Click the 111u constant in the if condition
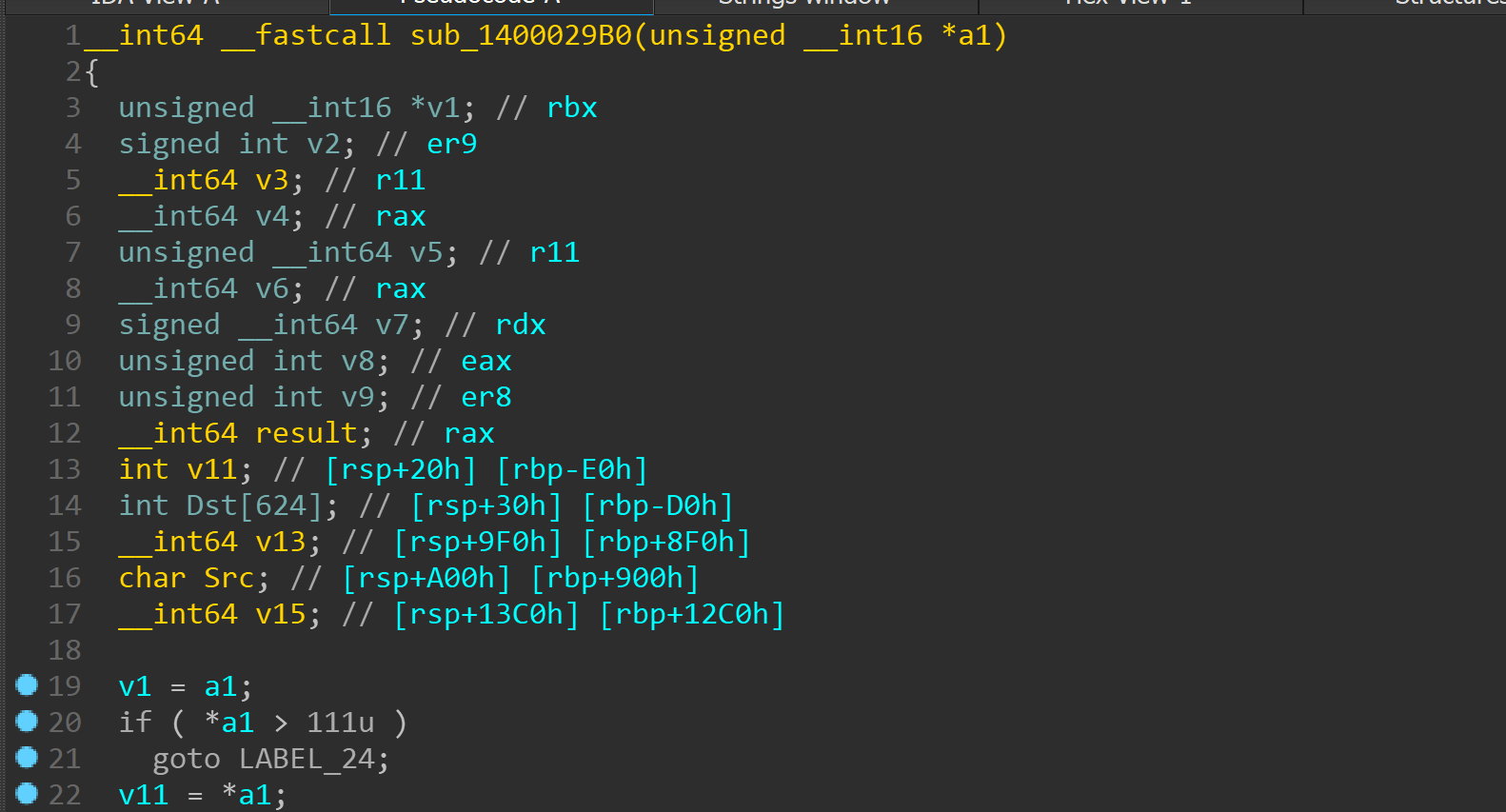The image size is (1506, 812). click(x=340, y=723)
